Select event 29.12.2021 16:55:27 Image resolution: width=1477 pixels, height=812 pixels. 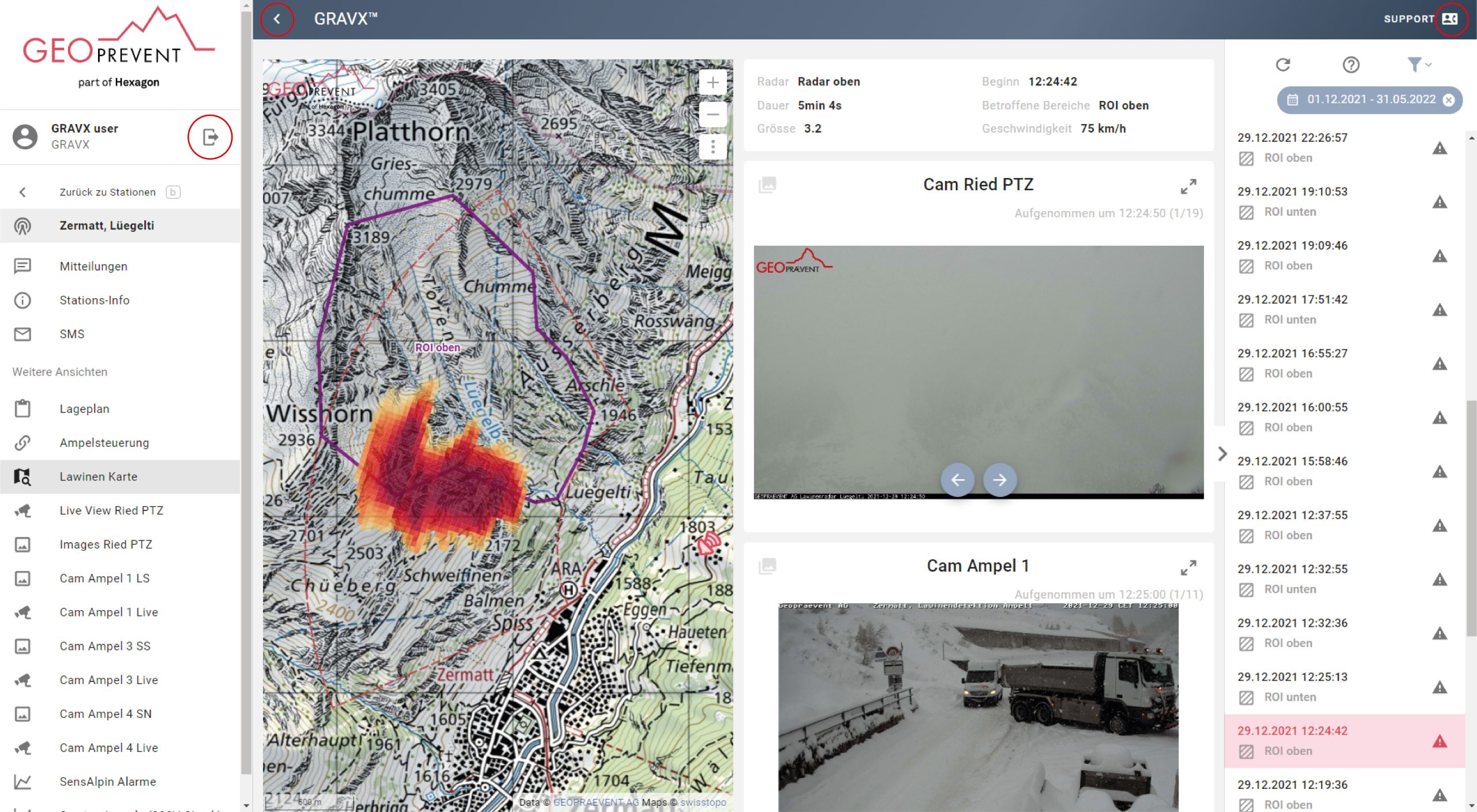coord(1344,363)
